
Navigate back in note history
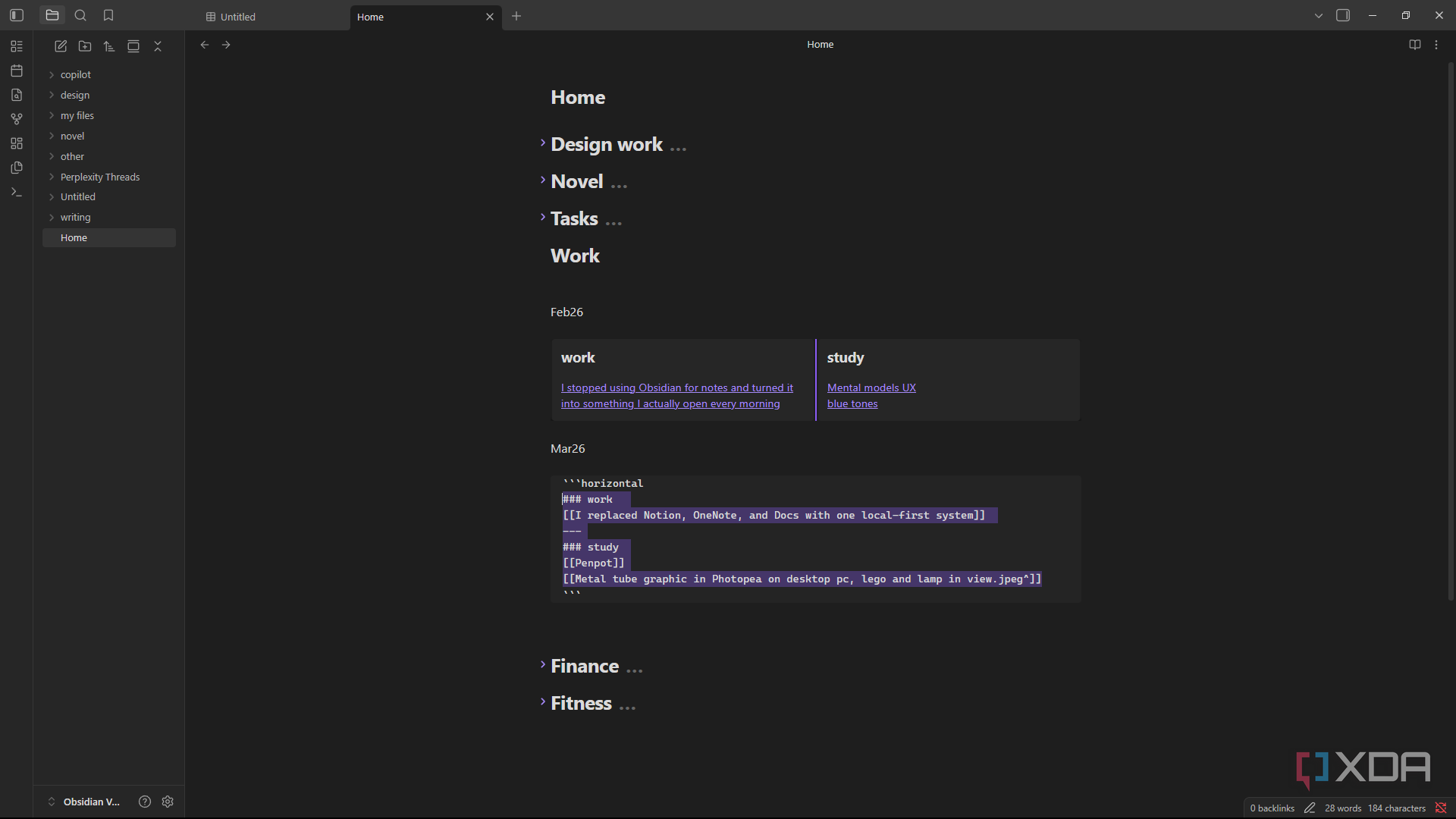click(205, 45)
